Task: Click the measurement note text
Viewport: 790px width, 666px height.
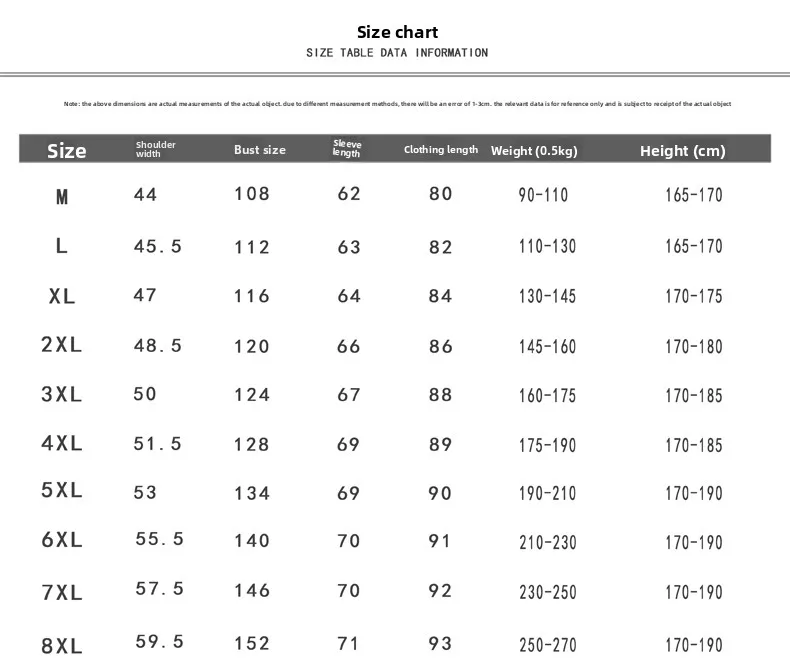Action: tap(397, 104)
